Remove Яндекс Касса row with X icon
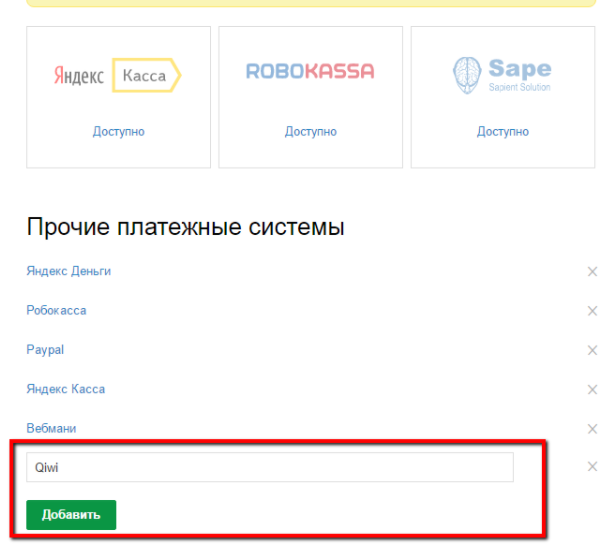Image resolution: width=615 pixels, height=560 pixels. 592,389
